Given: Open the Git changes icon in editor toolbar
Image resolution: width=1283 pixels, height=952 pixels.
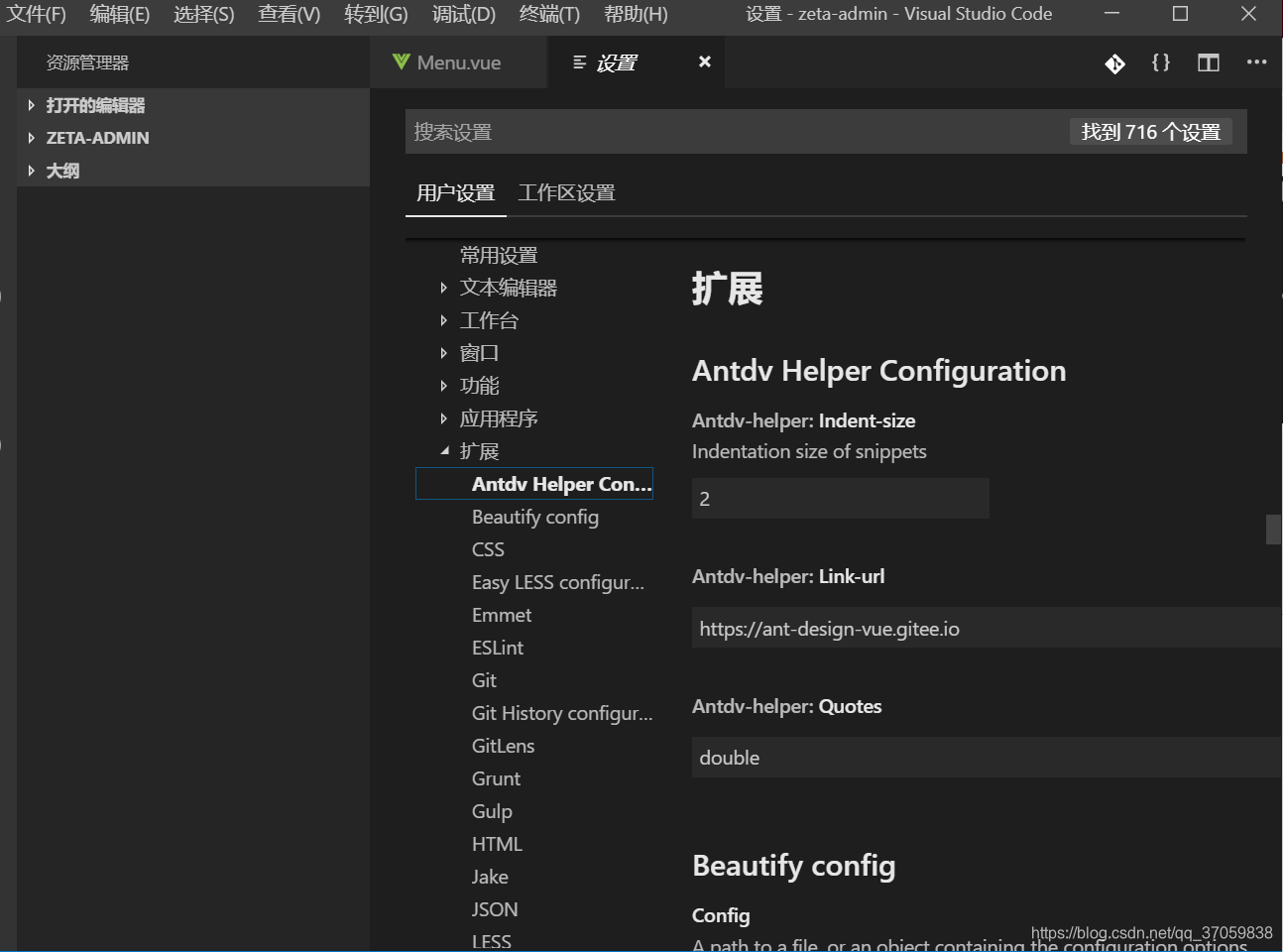Looking at the screenshot, I should (1114, 63).
